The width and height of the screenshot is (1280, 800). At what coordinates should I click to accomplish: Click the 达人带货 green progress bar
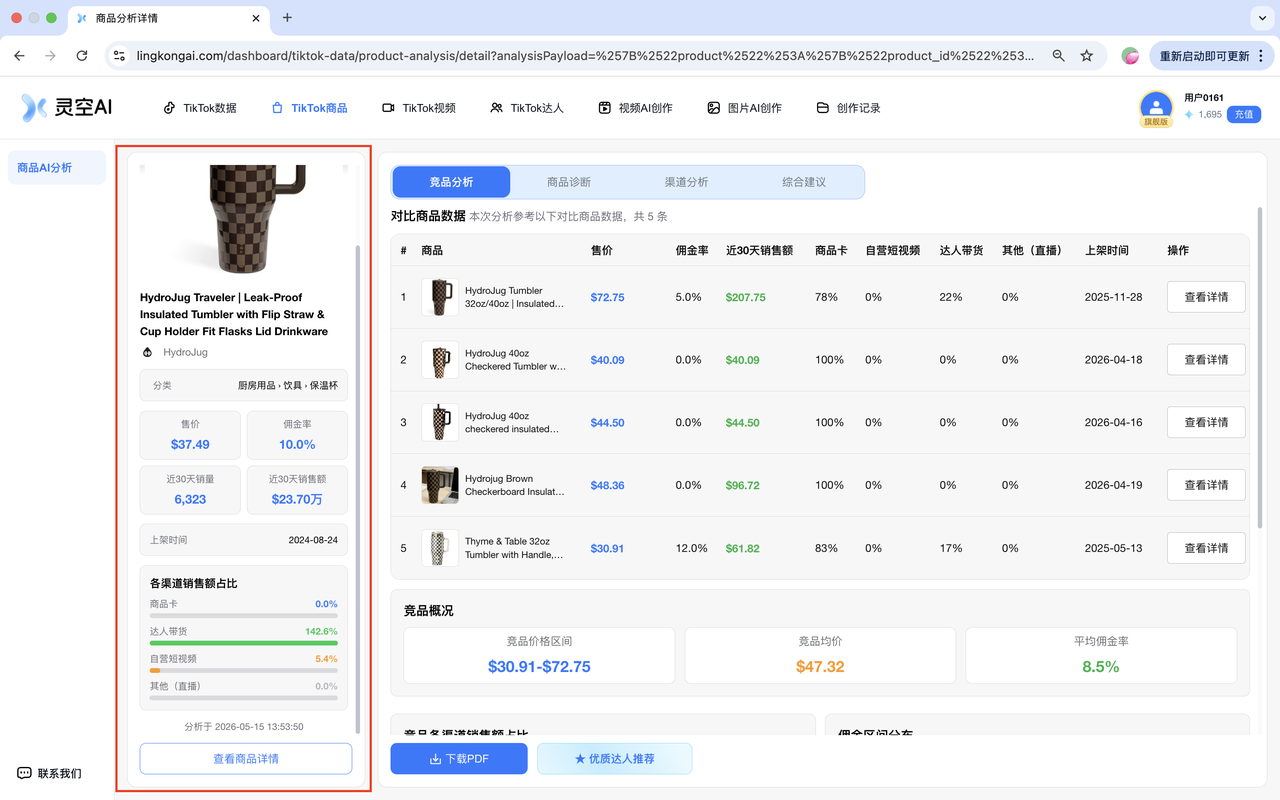pos(244,643)
